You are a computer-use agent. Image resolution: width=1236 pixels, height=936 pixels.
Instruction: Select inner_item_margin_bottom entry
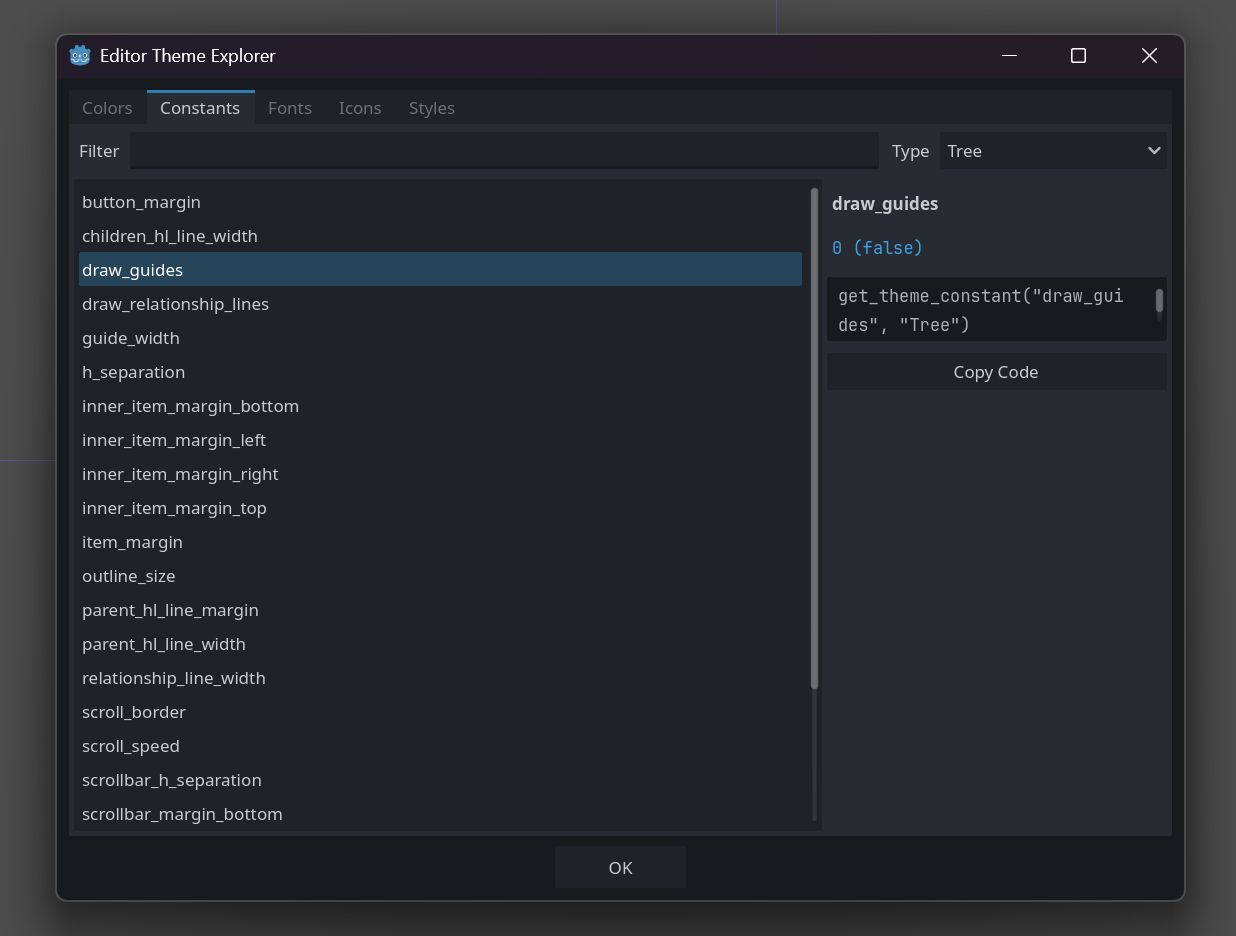point(440,406)
